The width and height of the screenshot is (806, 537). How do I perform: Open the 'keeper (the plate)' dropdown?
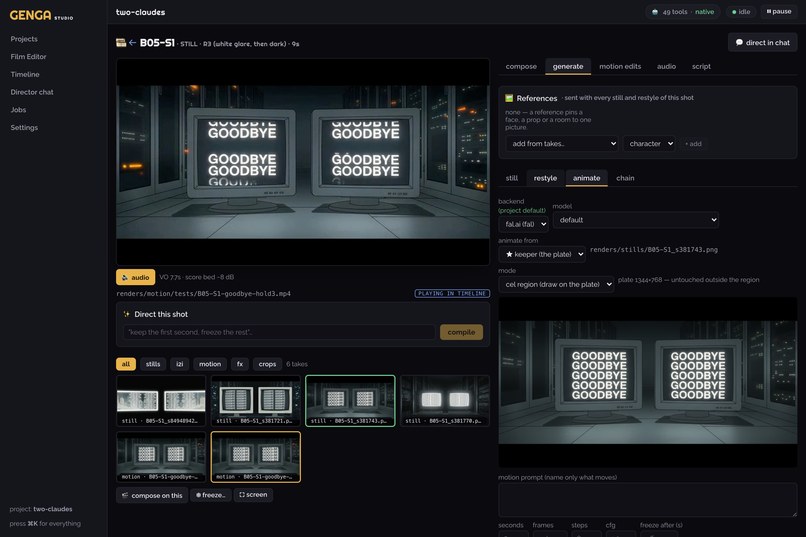pyautogui.click(x=542, y=254)
